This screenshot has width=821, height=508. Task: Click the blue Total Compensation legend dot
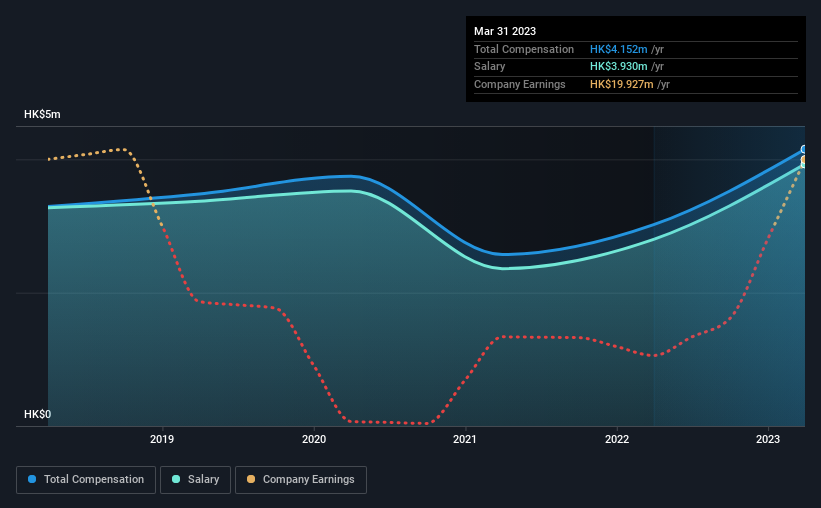pyautogui.click(x=32, y=479)
